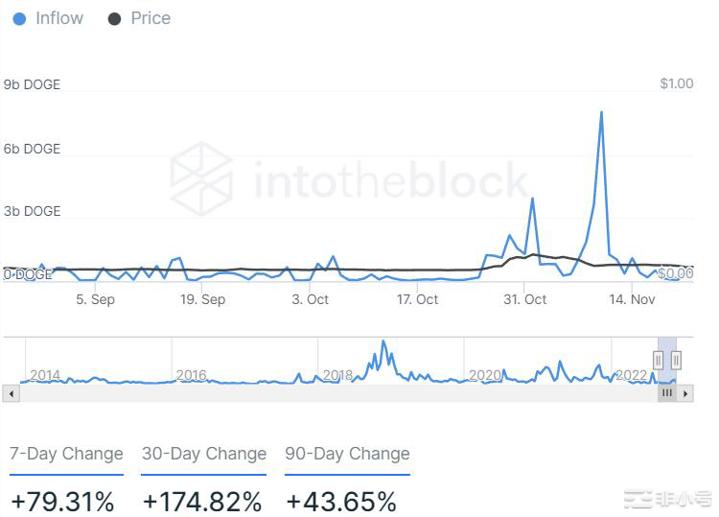This screenshot has height=517, width=719.
Task: Click the navigator scrollbar thumb
Action: (667, 394)
